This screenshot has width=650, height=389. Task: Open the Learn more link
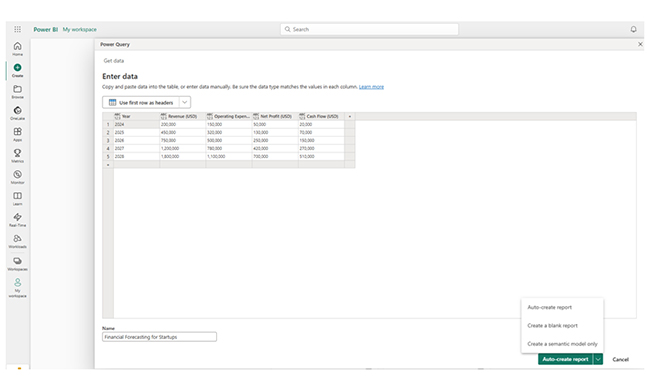tap(371, 87)
